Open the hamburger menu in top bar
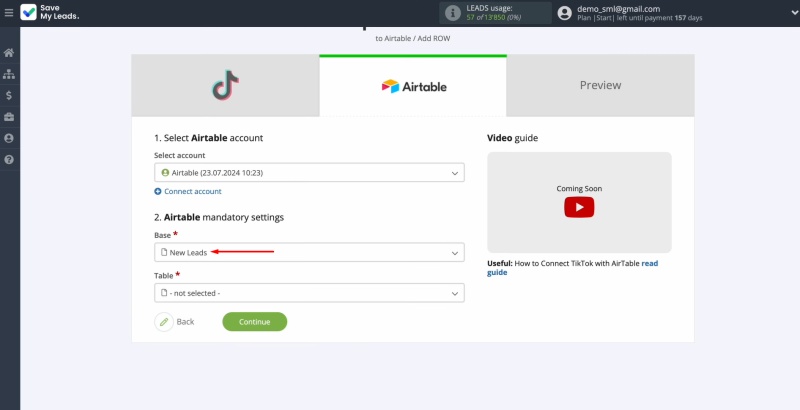 pos(9,12)
